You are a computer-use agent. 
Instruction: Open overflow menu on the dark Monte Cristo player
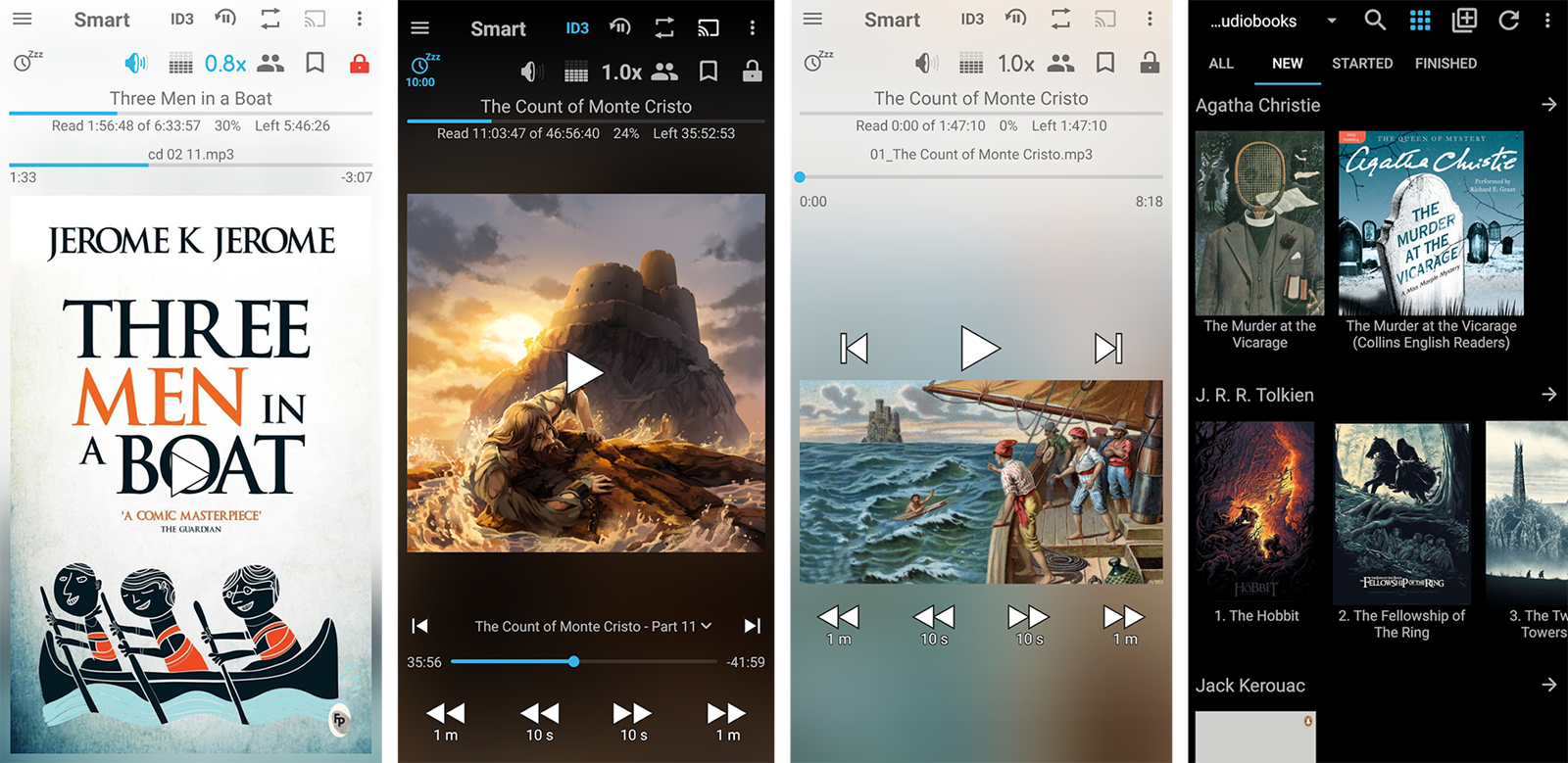click(x=753, y=28)
